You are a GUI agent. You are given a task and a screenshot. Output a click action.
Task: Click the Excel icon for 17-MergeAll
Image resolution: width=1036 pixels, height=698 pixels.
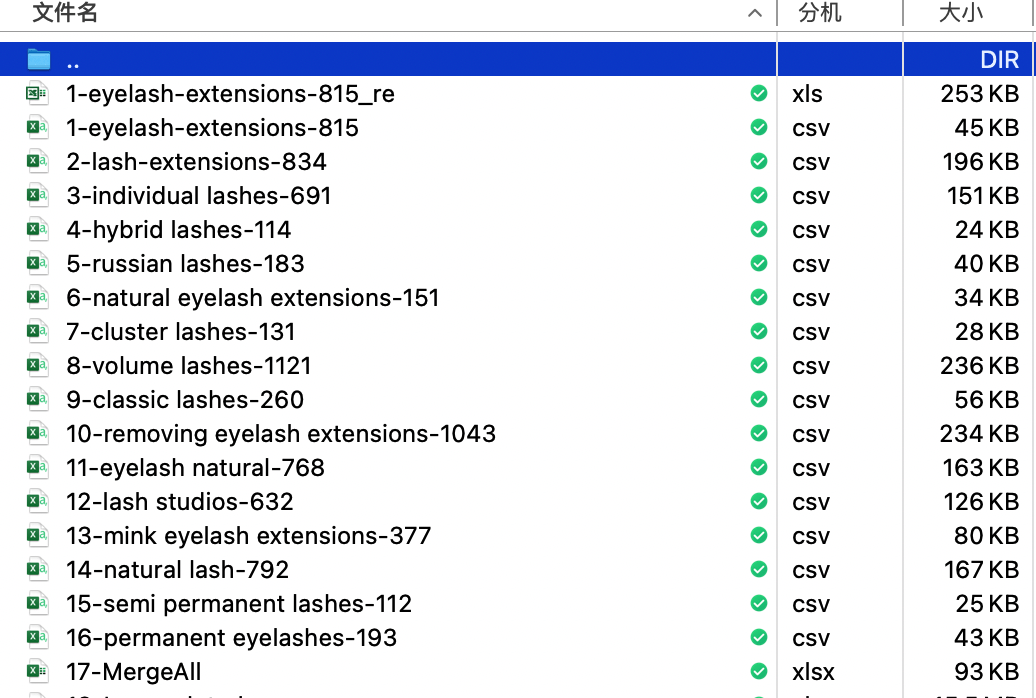click(37, 672)
